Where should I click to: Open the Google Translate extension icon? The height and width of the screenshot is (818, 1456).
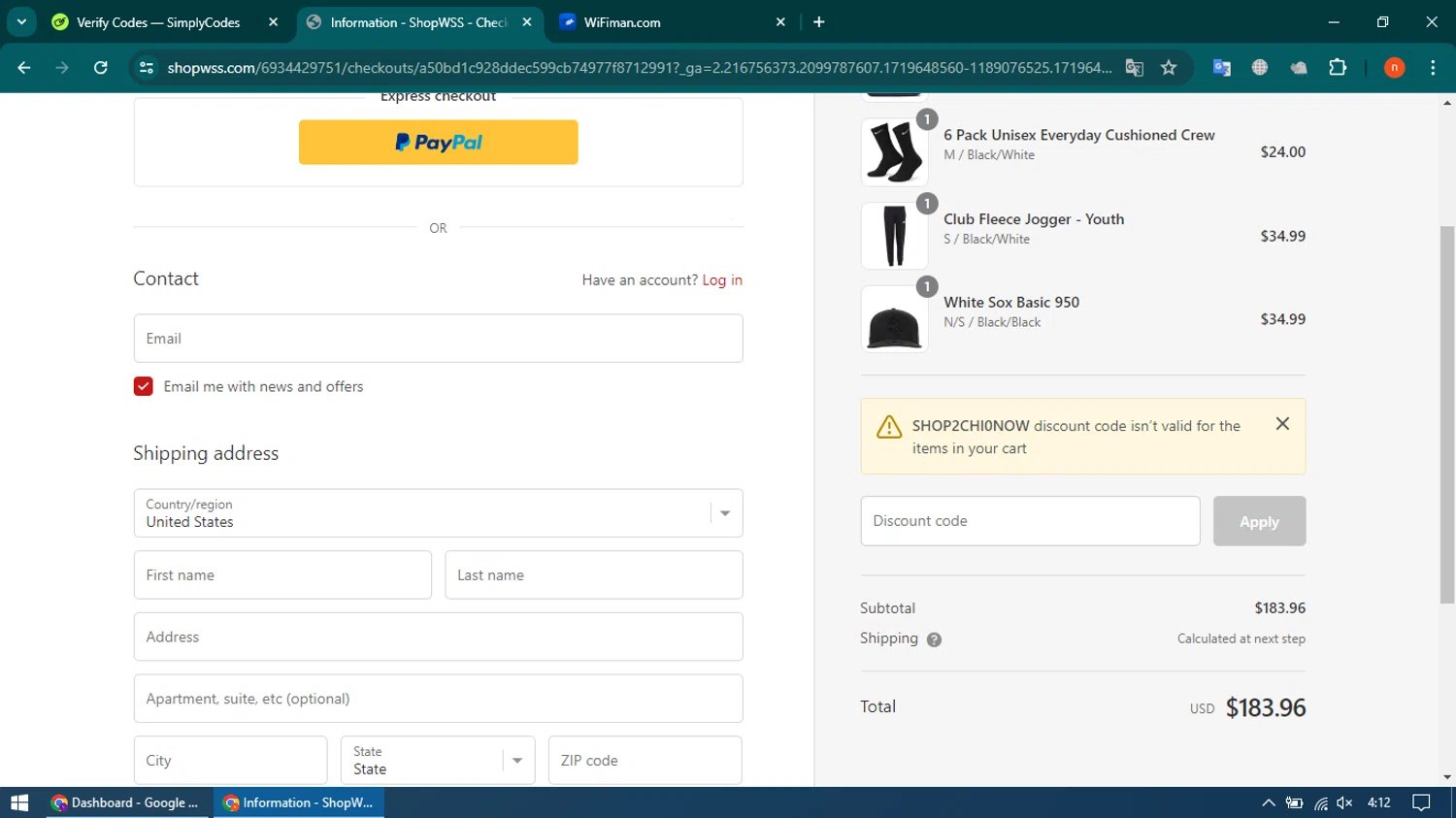point(1222,68)
